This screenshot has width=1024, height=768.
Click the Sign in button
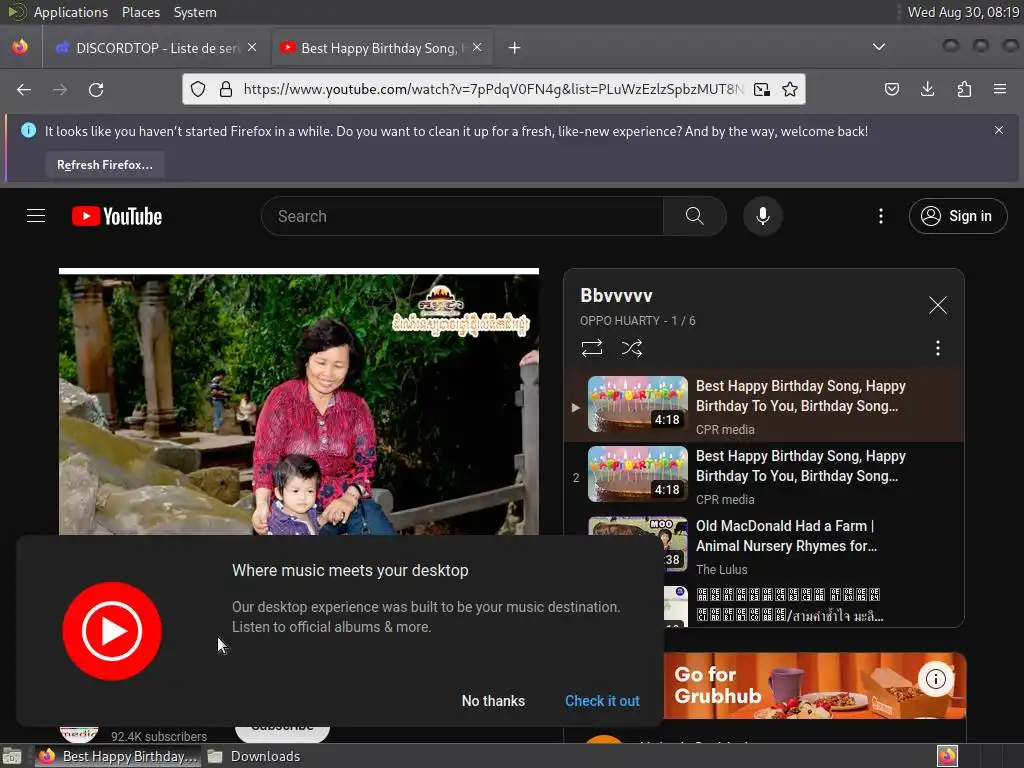[x=957, y=216]
